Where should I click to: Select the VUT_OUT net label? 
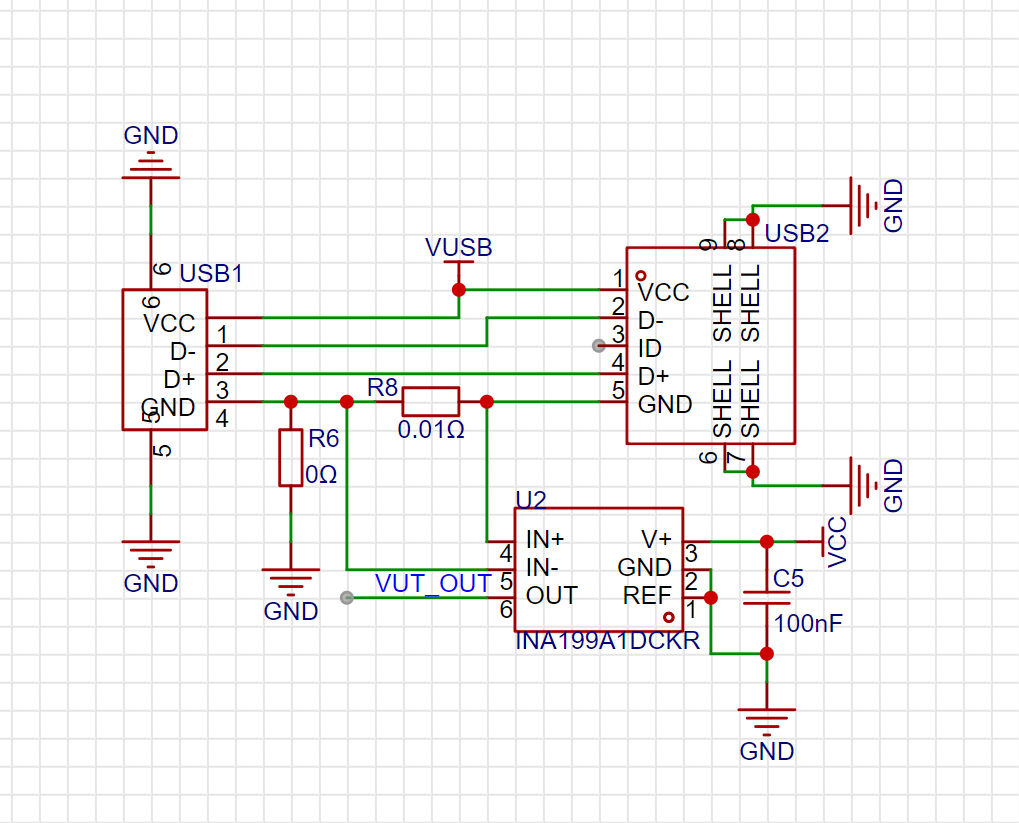tap(433, 584)
